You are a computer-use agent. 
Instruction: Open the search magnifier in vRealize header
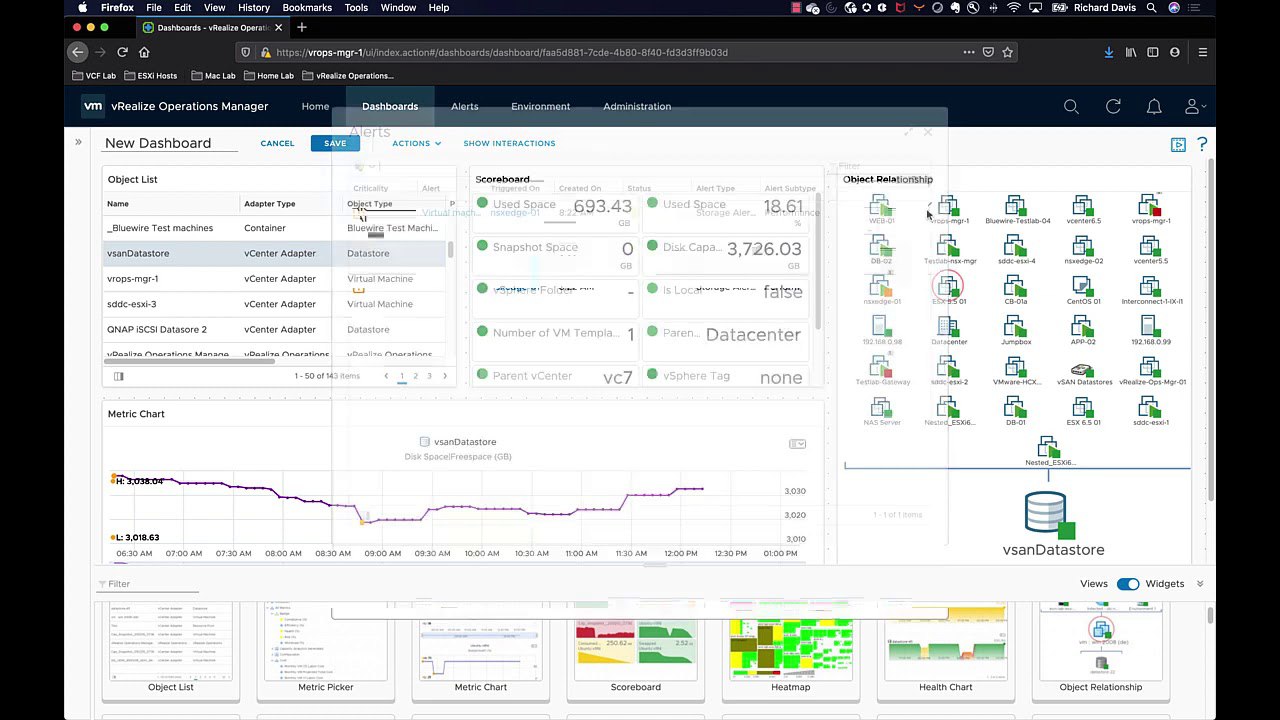coord(1071,106)
